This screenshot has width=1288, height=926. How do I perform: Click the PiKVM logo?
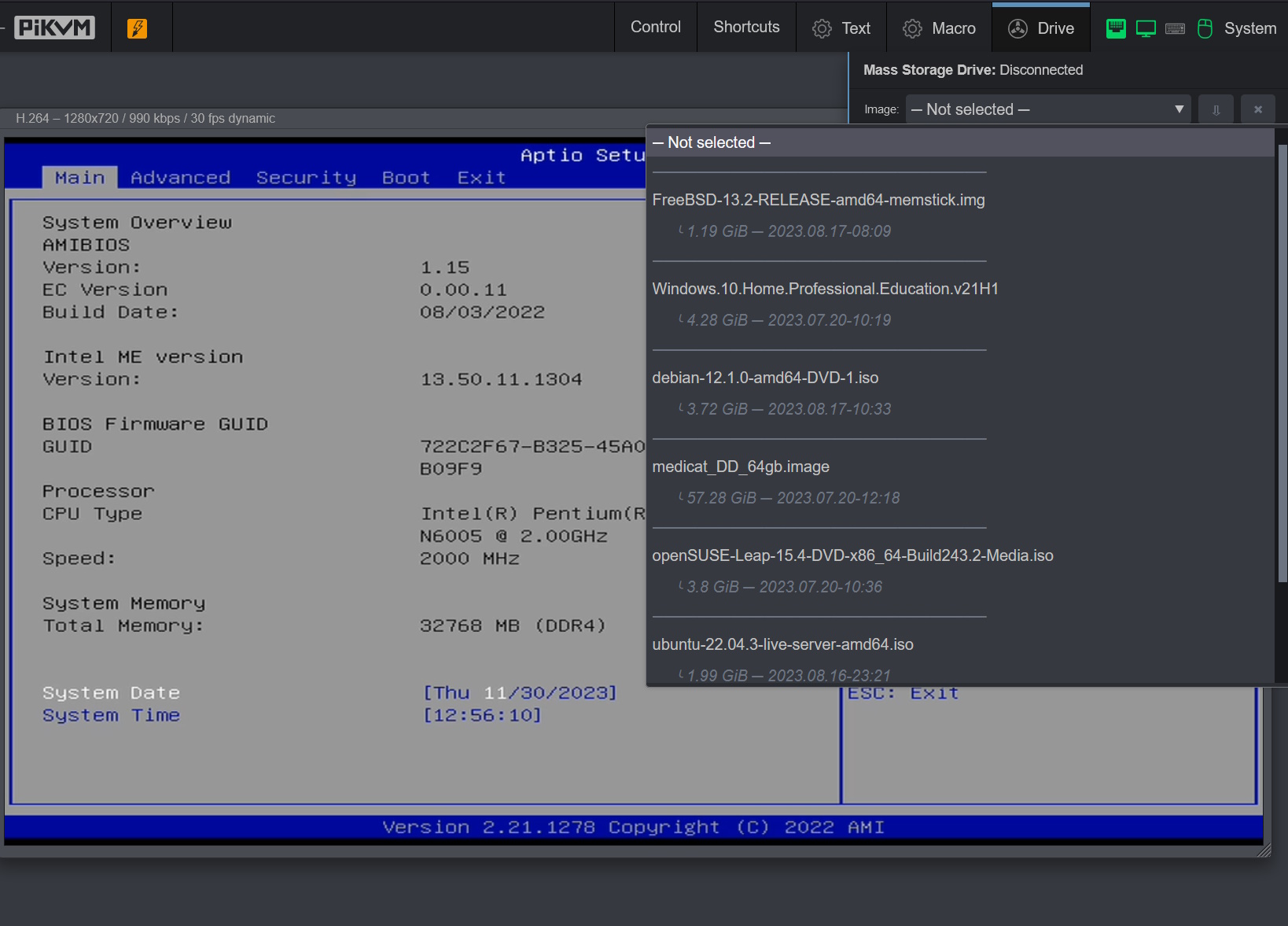[54, 28]
